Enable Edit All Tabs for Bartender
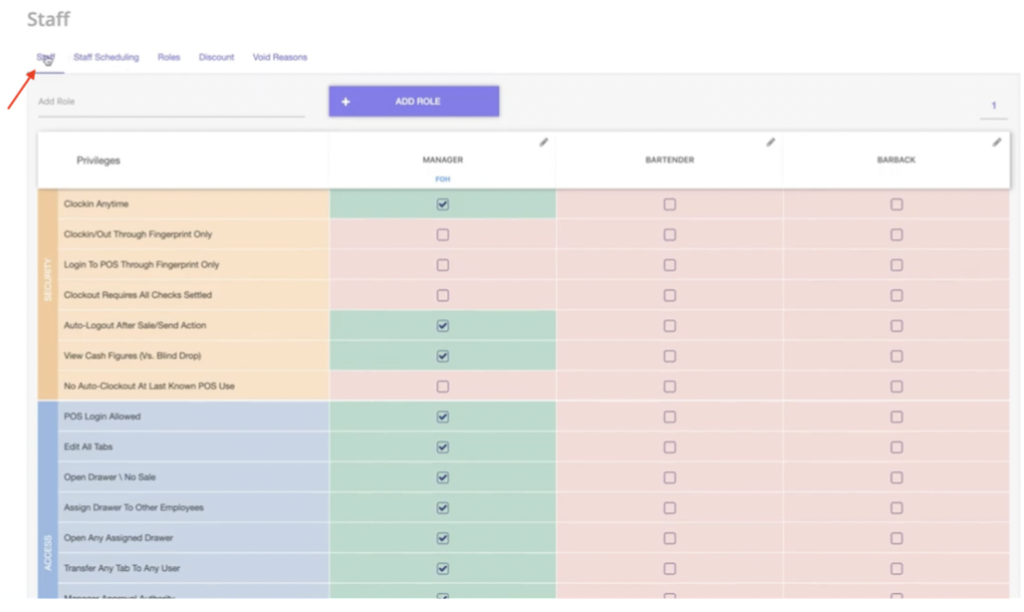 click(x=669, y=447)
